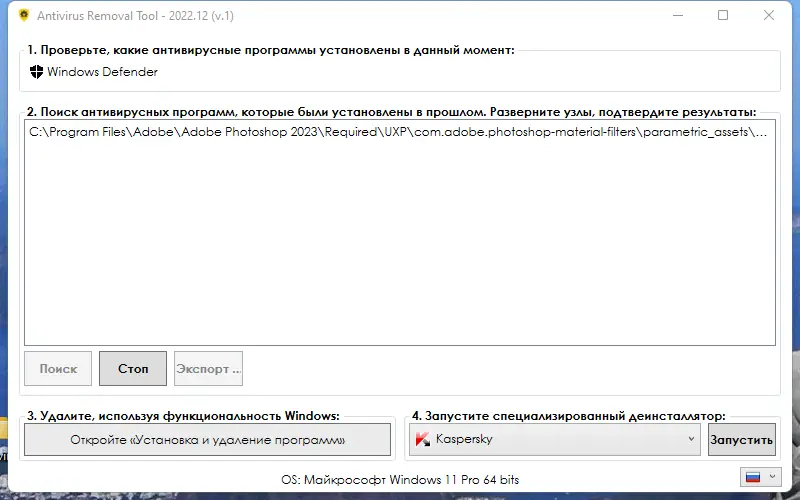This screenshot has width=800, height=500.
Task: Click the Kaspersky logo icon in the dropdown
Action: 423,439
